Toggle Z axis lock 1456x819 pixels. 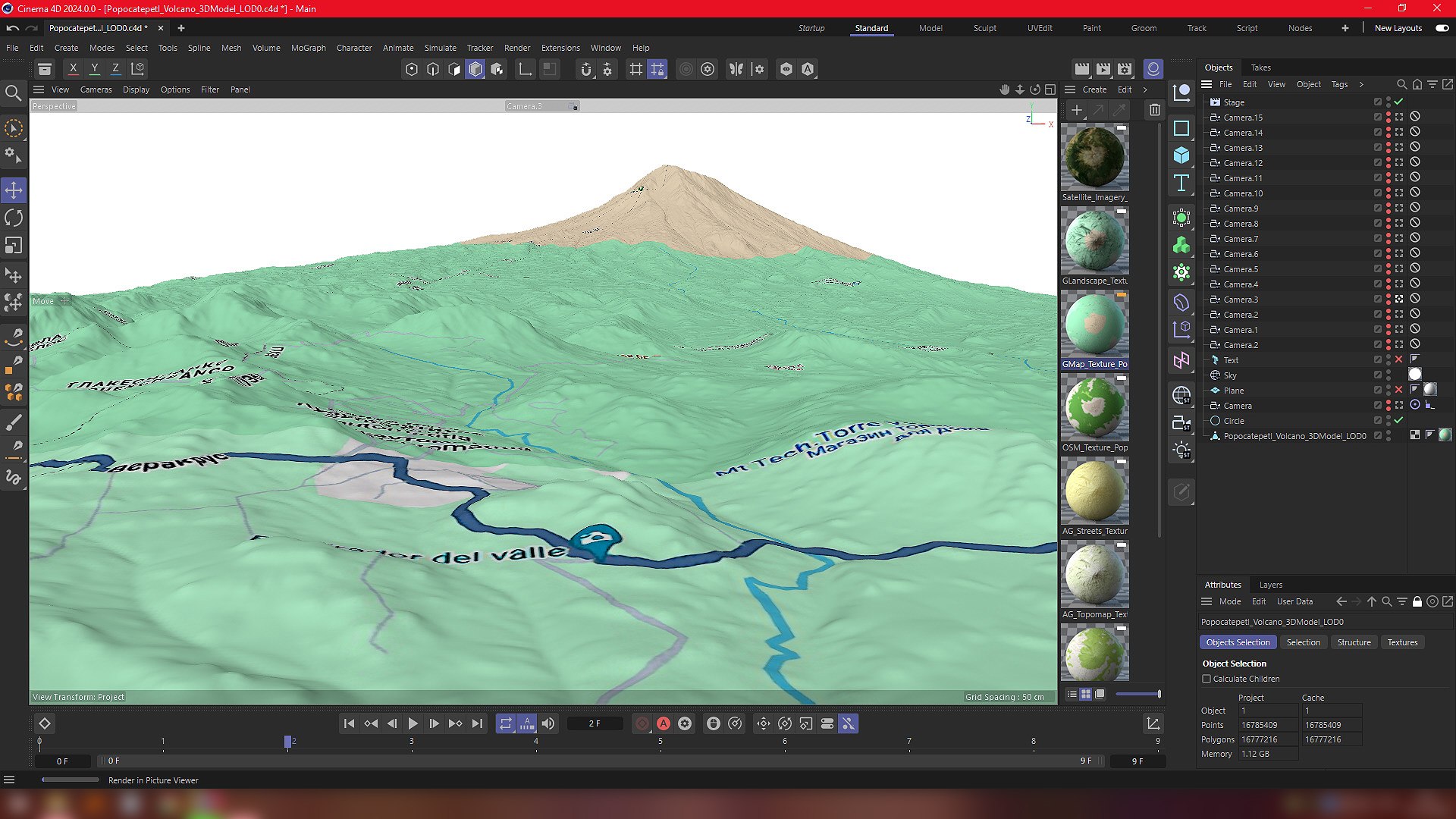click(x=115, y=68)
